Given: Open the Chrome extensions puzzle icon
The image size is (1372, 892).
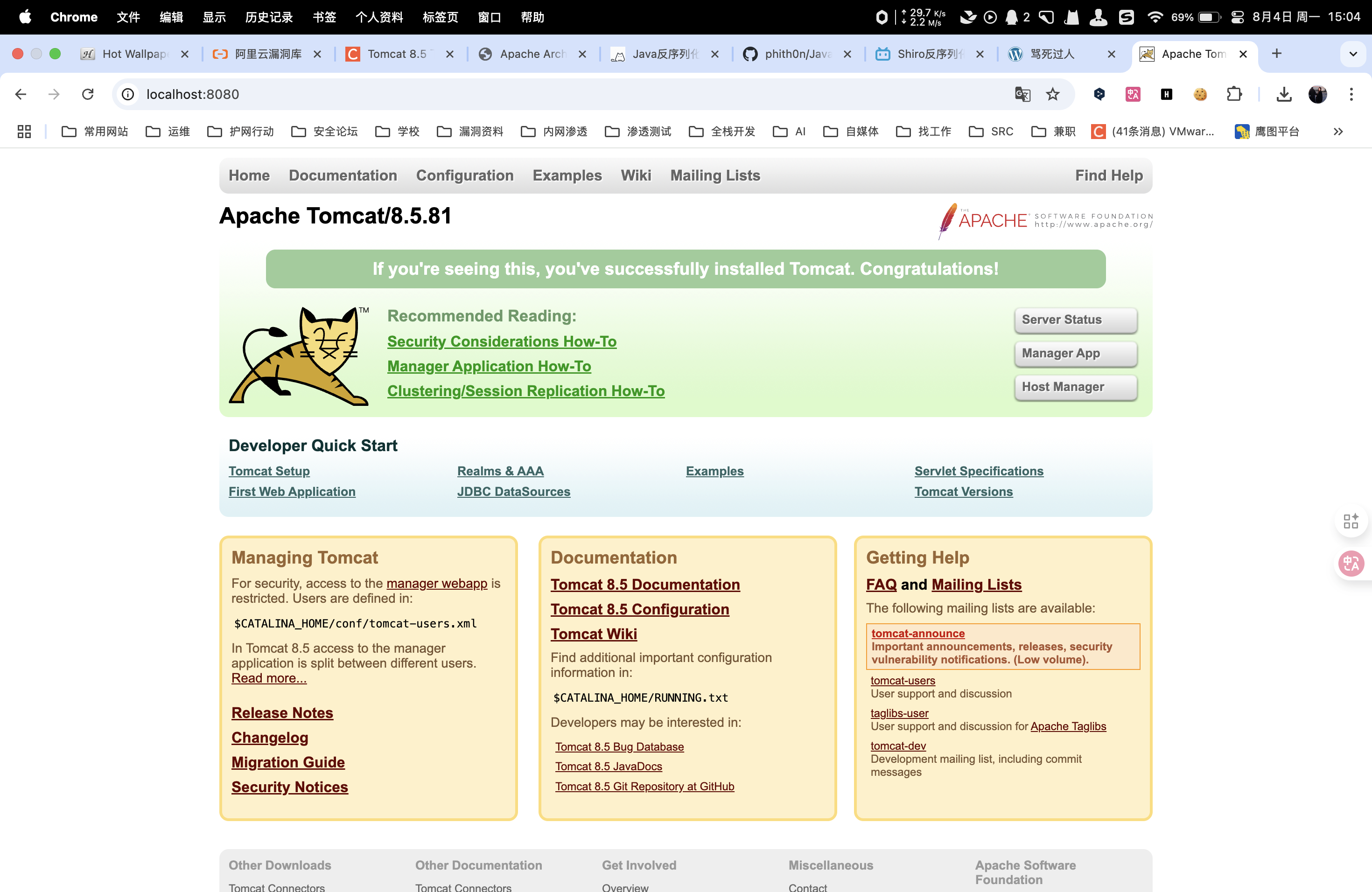Looking at the screenshot, I should 1234,94.
